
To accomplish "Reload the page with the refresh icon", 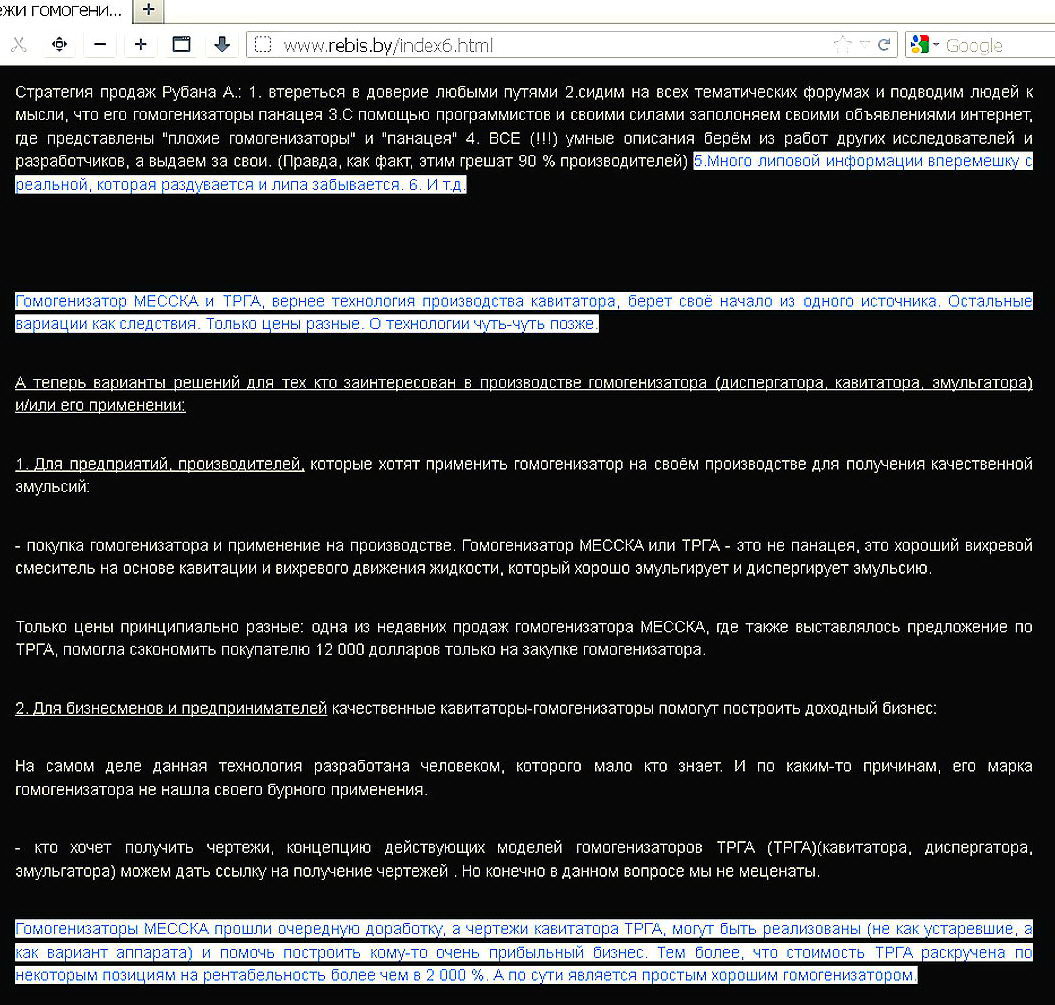I will [x=884, y=45].
